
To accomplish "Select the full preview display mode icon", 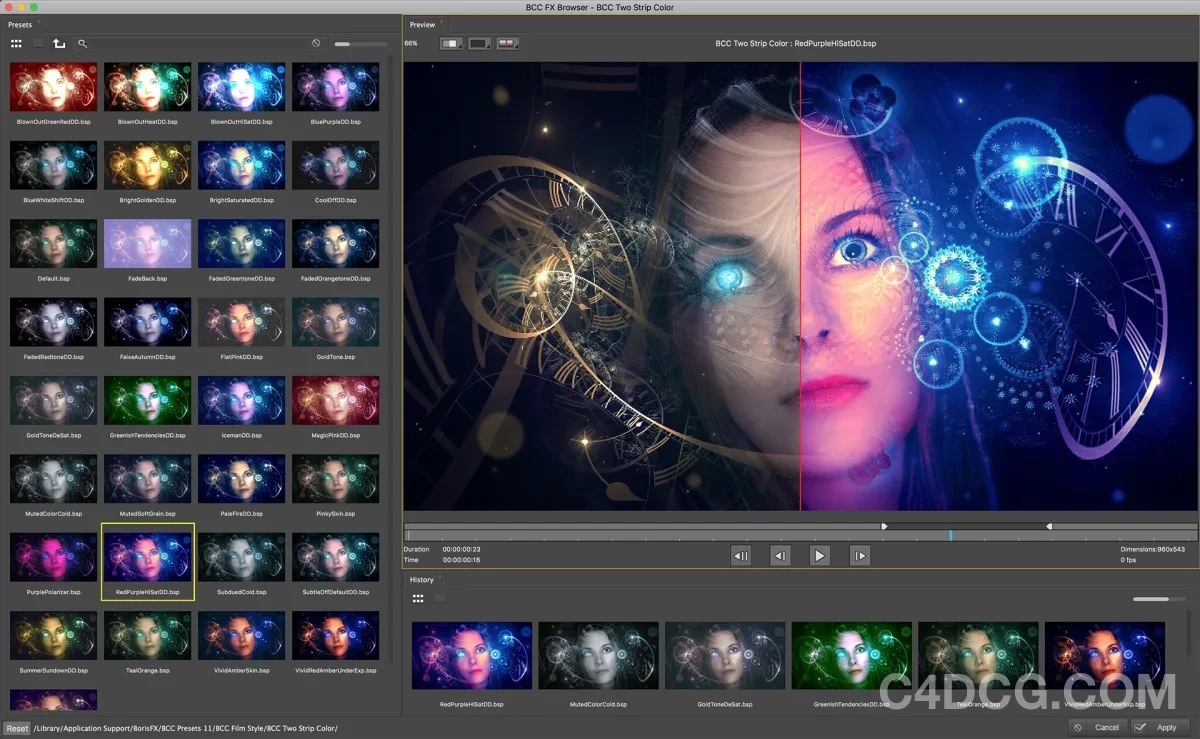I will point(448,42).
